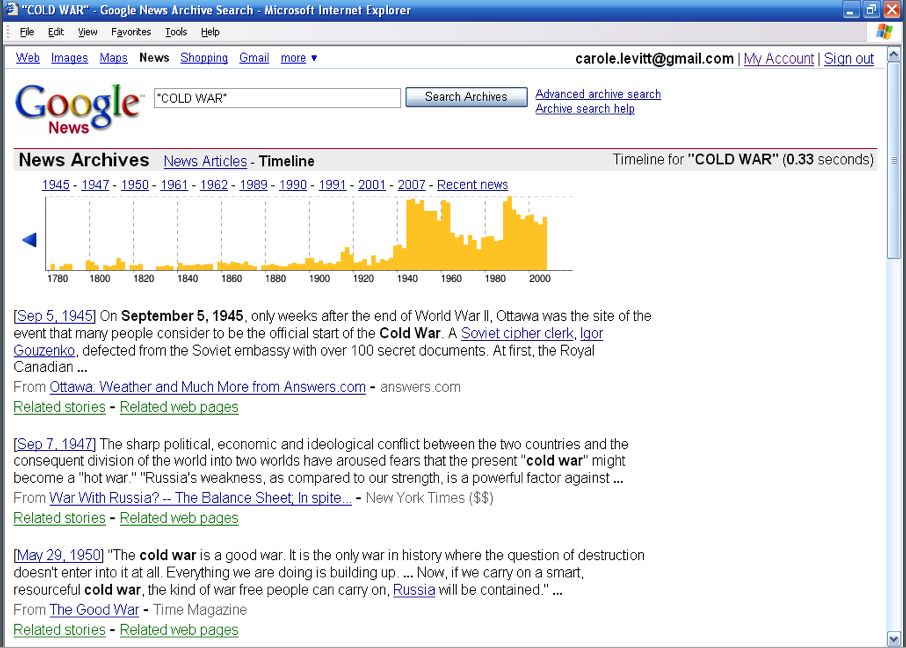Jump to year 1990 in timeline links
The width and height of the screenshot is (906, 648).
pyautogui.click(x=293, y=185)
